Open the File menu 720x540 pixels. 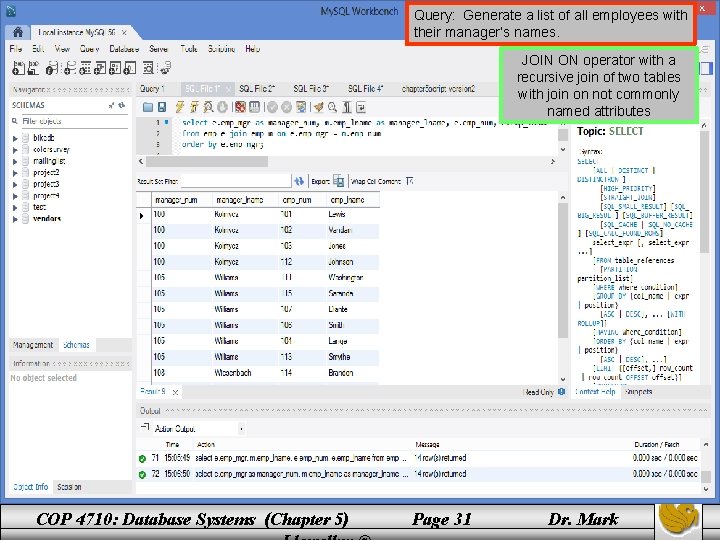pyautogui.click(x=16, y=49)
